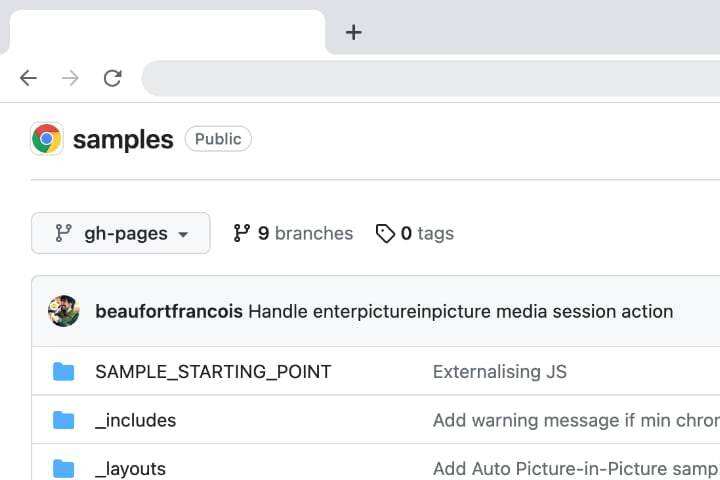The height and width of the screenshot is (480, 720).
Task: Click the browser back arrow
Action: (28, 78)
